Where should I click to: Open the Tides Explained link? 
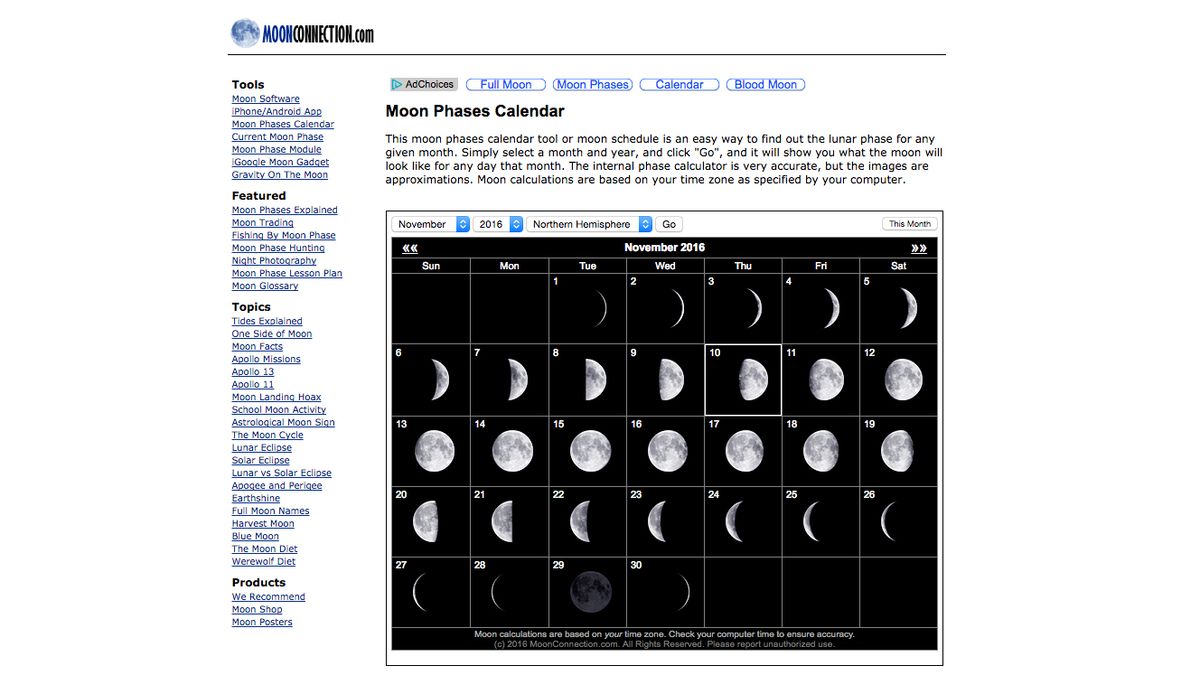267,321
